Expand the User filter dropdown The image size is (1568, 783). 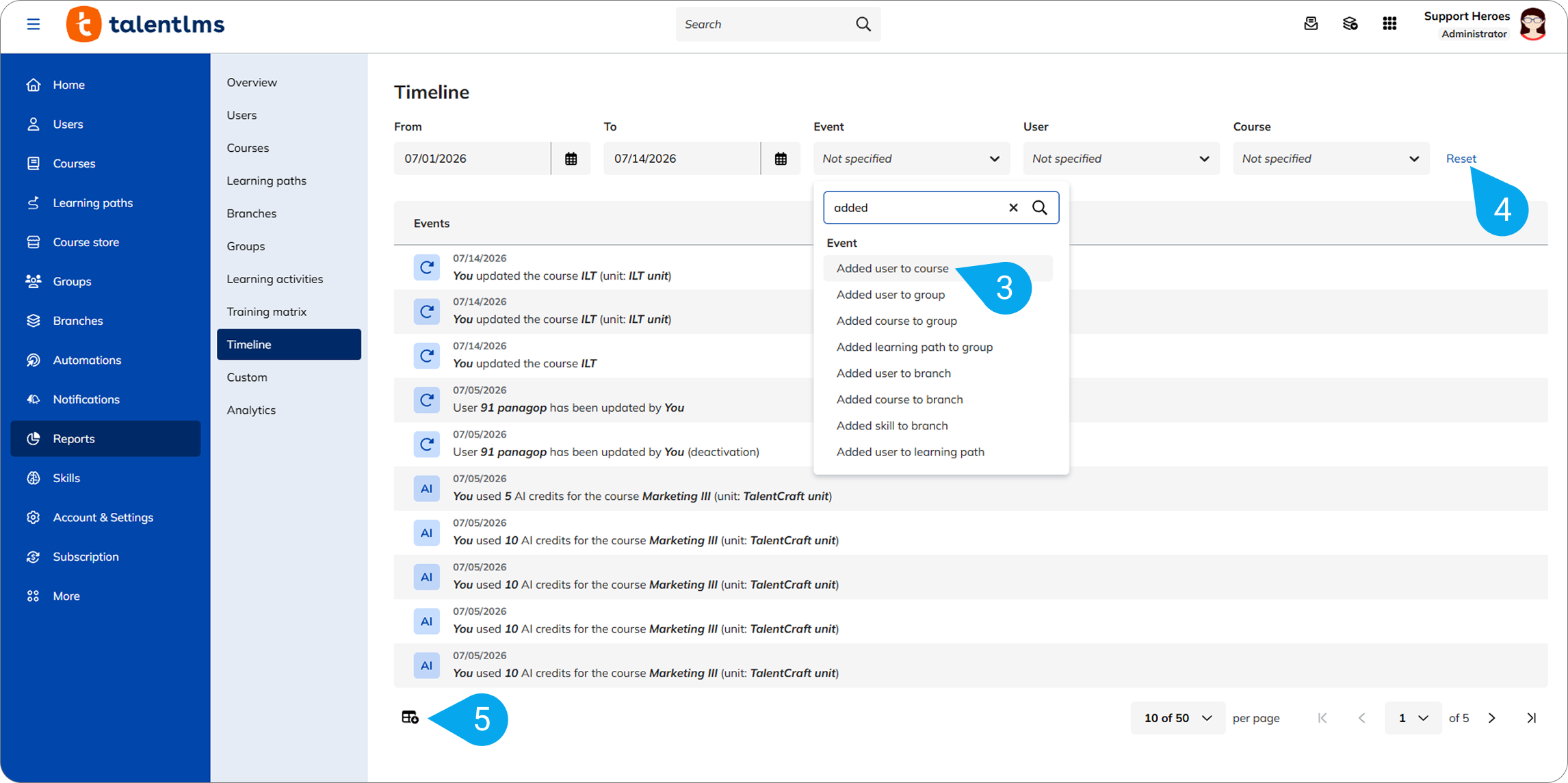1121,159
